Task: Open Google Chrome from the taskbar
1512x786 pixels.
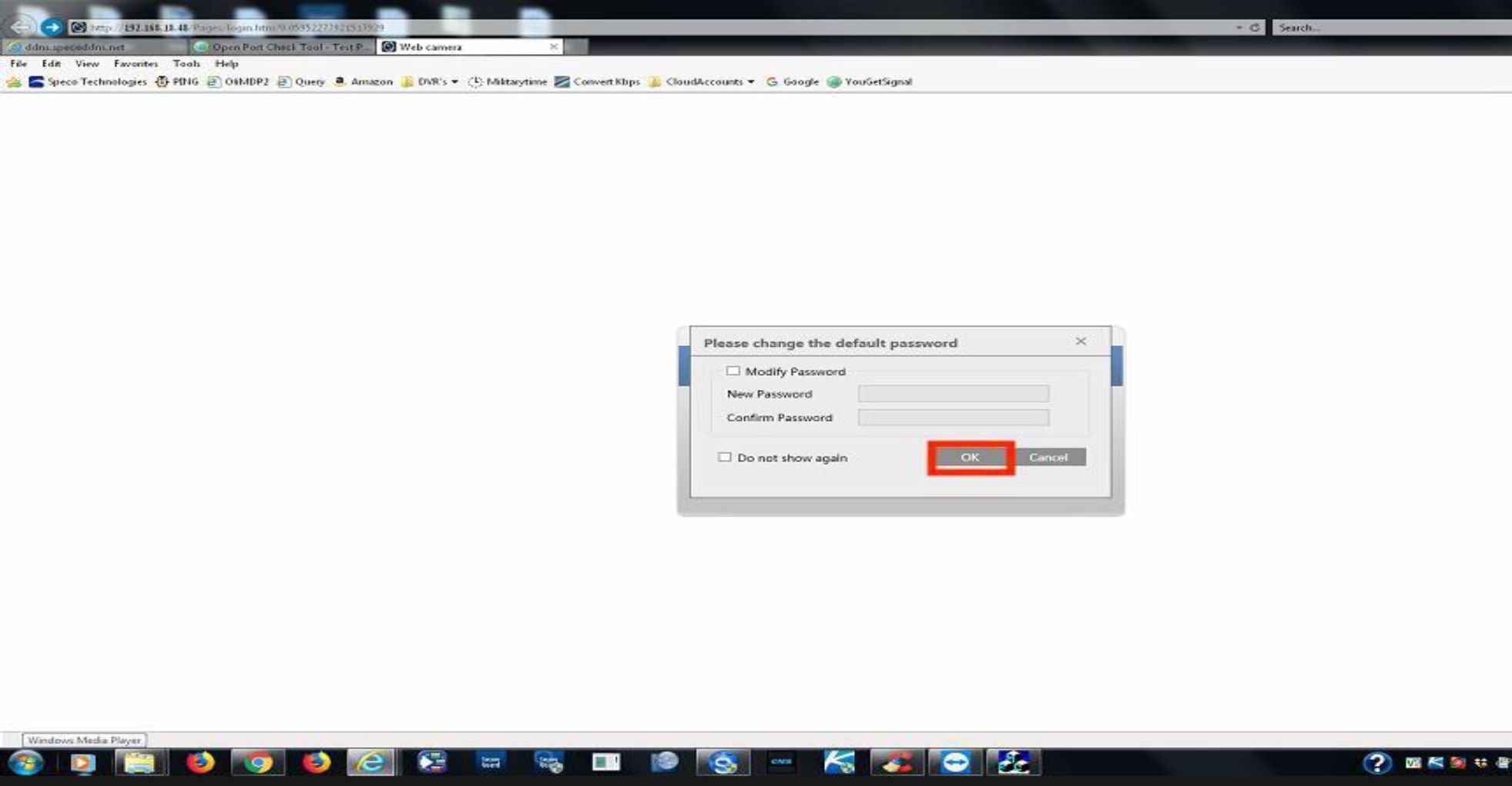Action: pos(258,763)
